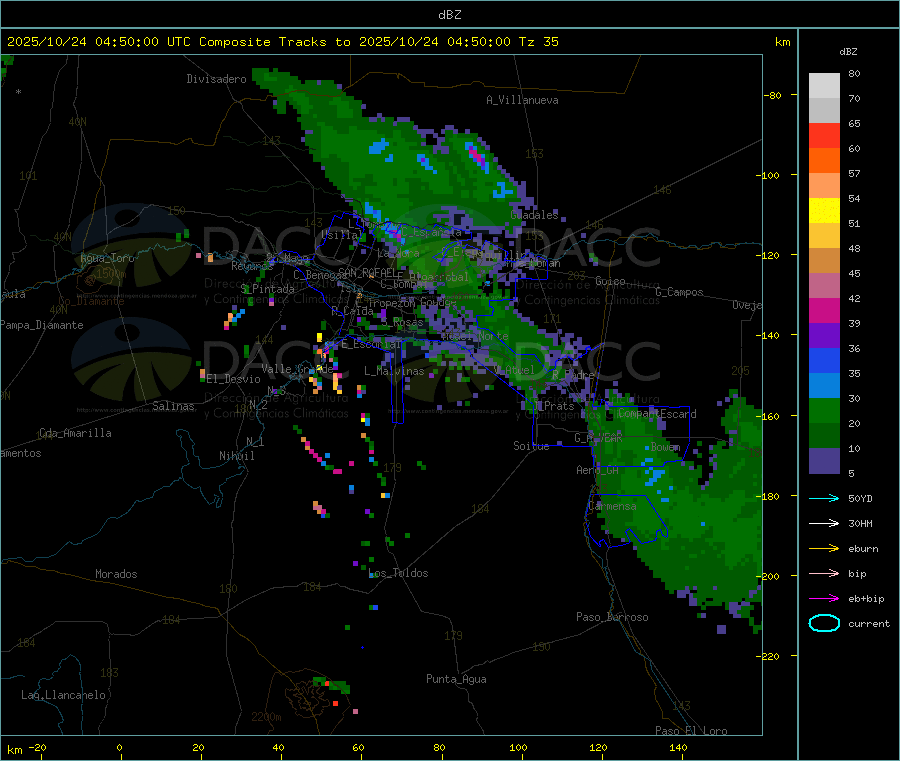This screenshot has height=761, width=900.
Task: Click the red cell near Punta_Agua volcano
Action: pyautogui.click(x=335, y=703)
